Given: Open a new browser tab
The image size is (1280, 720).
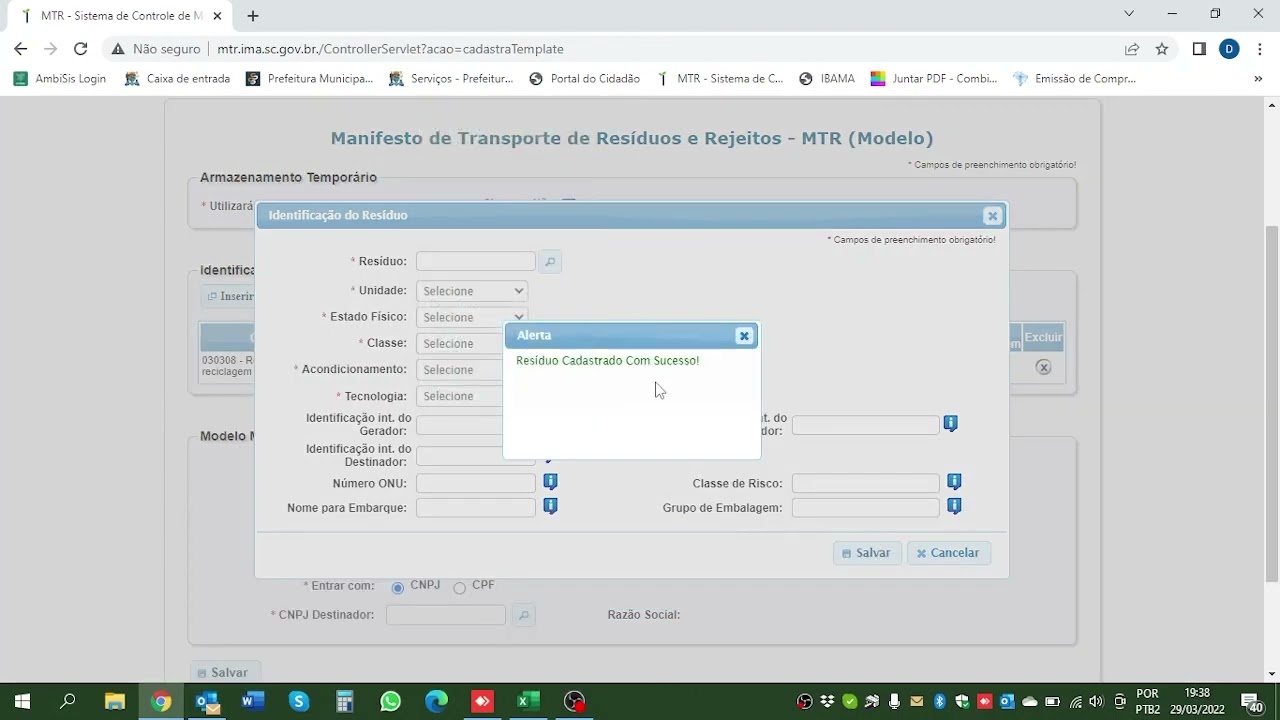Looking at the screenshot, I should pos(253,16).
